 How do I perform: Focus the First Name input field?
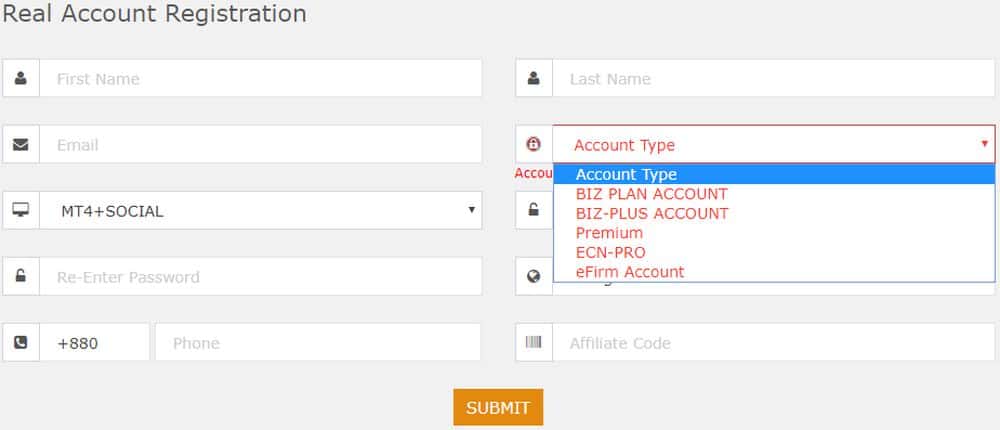point(260,78)
